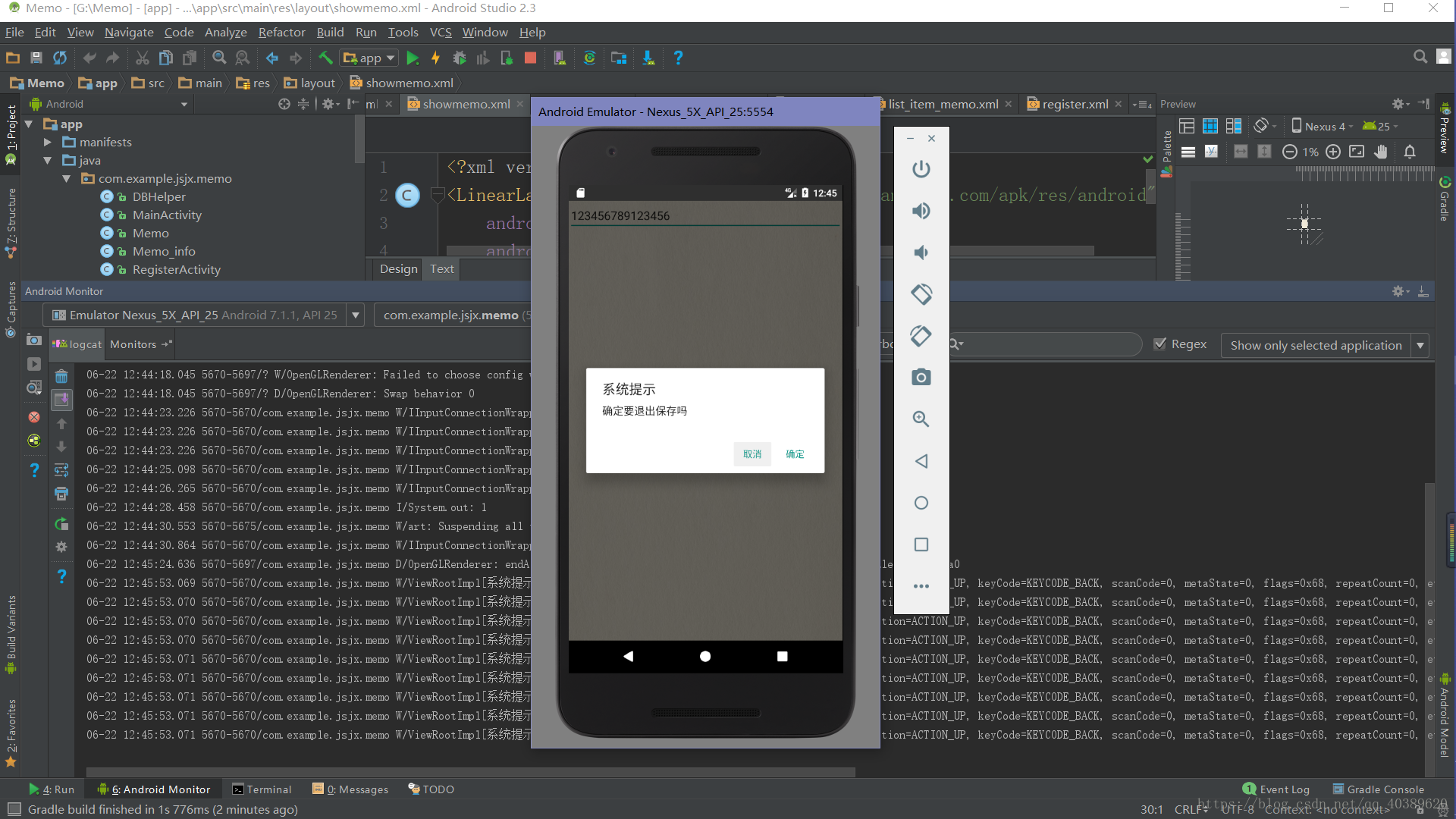Click the logcat horizontal scrollbar
This screenshot has width=1456, height=819.
click(470, 772)
